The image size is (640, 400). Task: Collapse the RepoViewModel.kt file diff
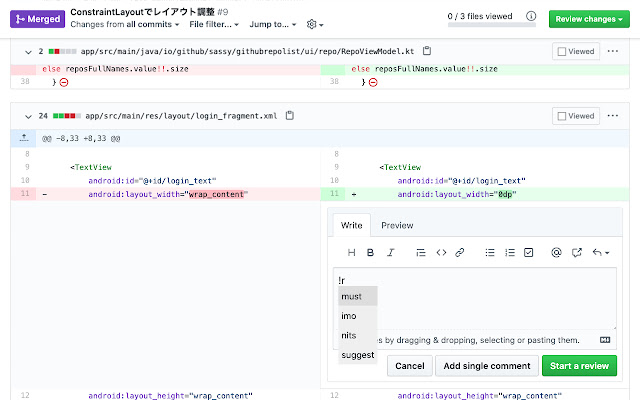click(x=27, y=51)
